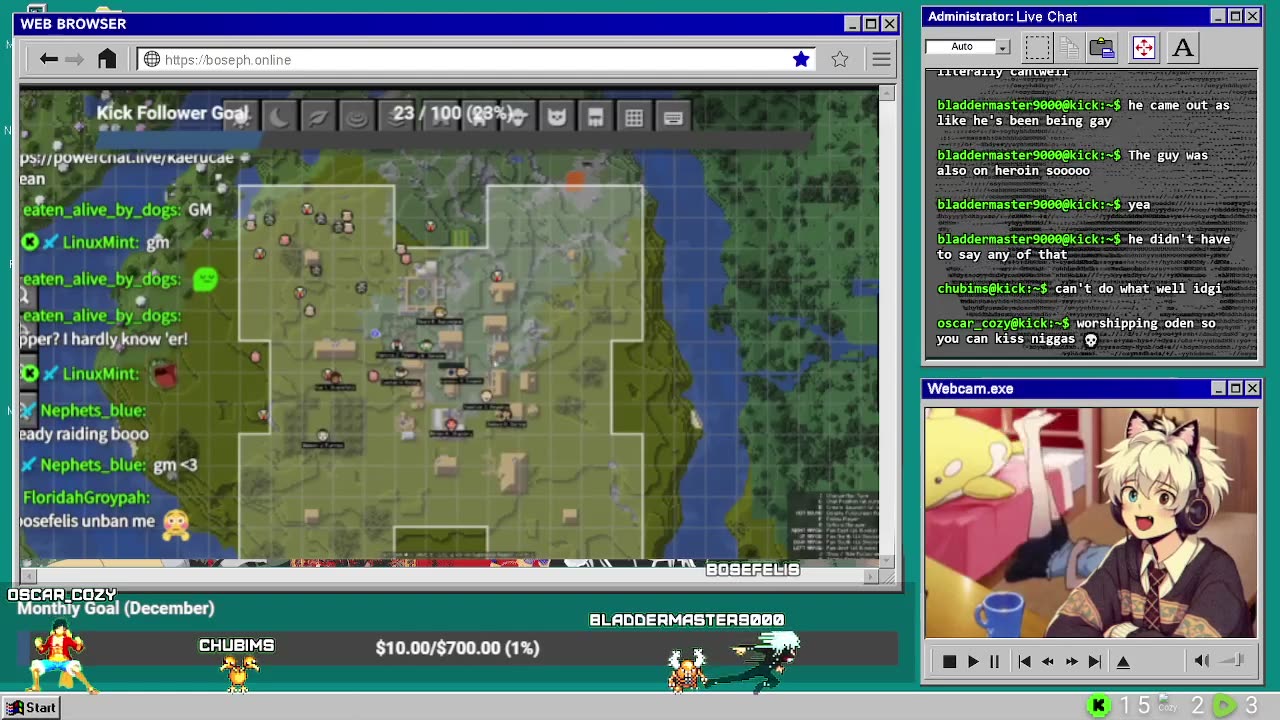Click the shop/building map button
Image resolution: width=1280 pixels, height=720 pixels.
(595, 118)
